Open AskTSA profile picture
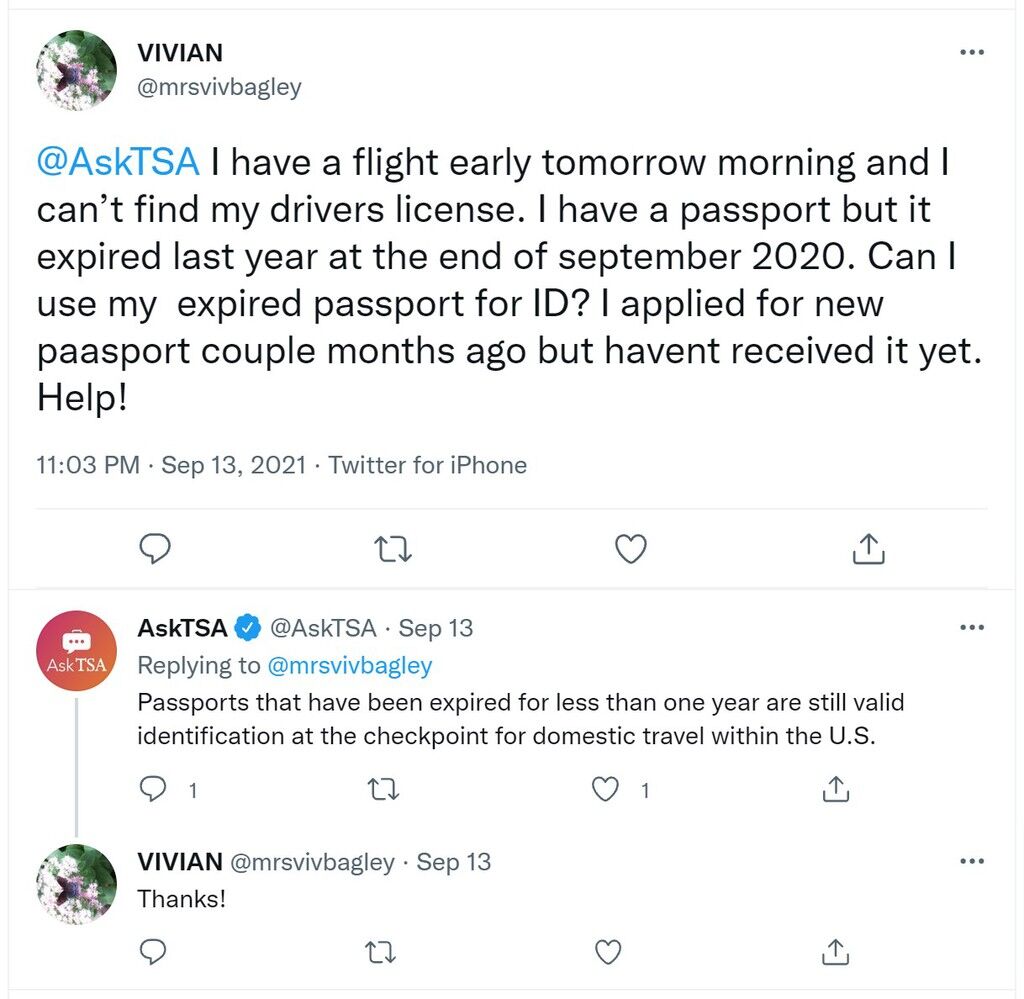 [76, 651]
